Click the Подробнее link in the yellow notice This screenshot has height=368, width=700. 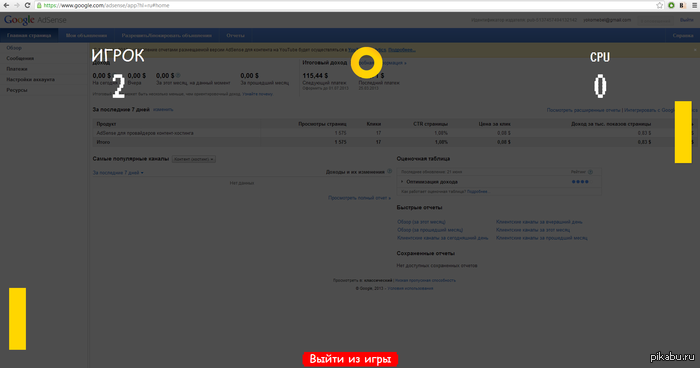pos(402,50)
